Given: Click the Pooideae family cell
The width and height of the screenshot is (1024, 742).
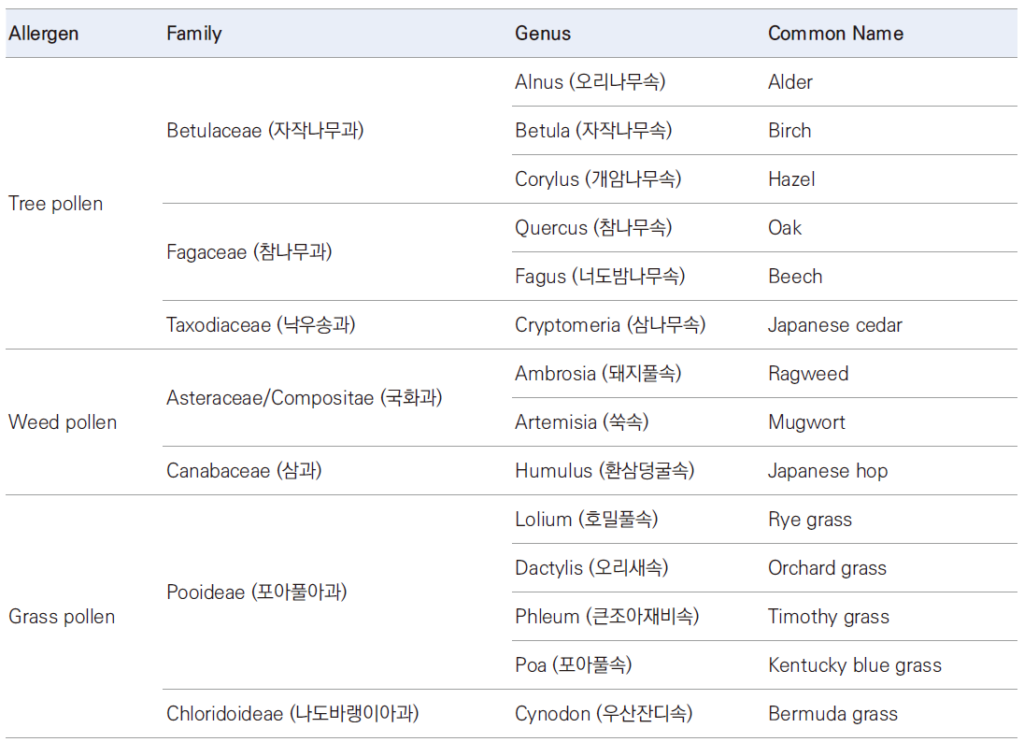Looking at the screenshot, I should [x=257, y=592].
